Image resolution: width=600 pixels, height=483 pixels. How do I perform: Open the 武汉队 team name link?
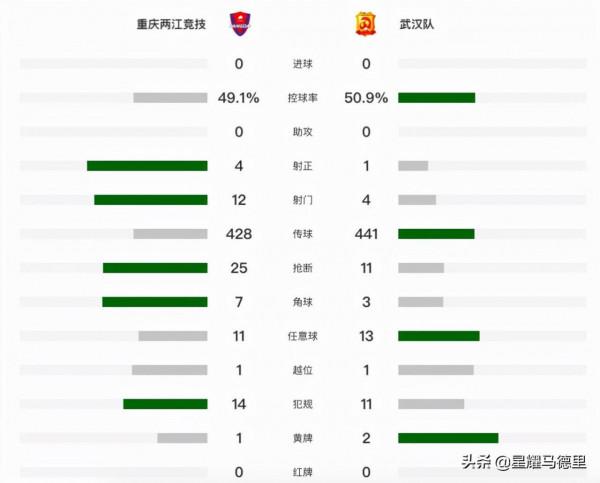click(418, 24)
